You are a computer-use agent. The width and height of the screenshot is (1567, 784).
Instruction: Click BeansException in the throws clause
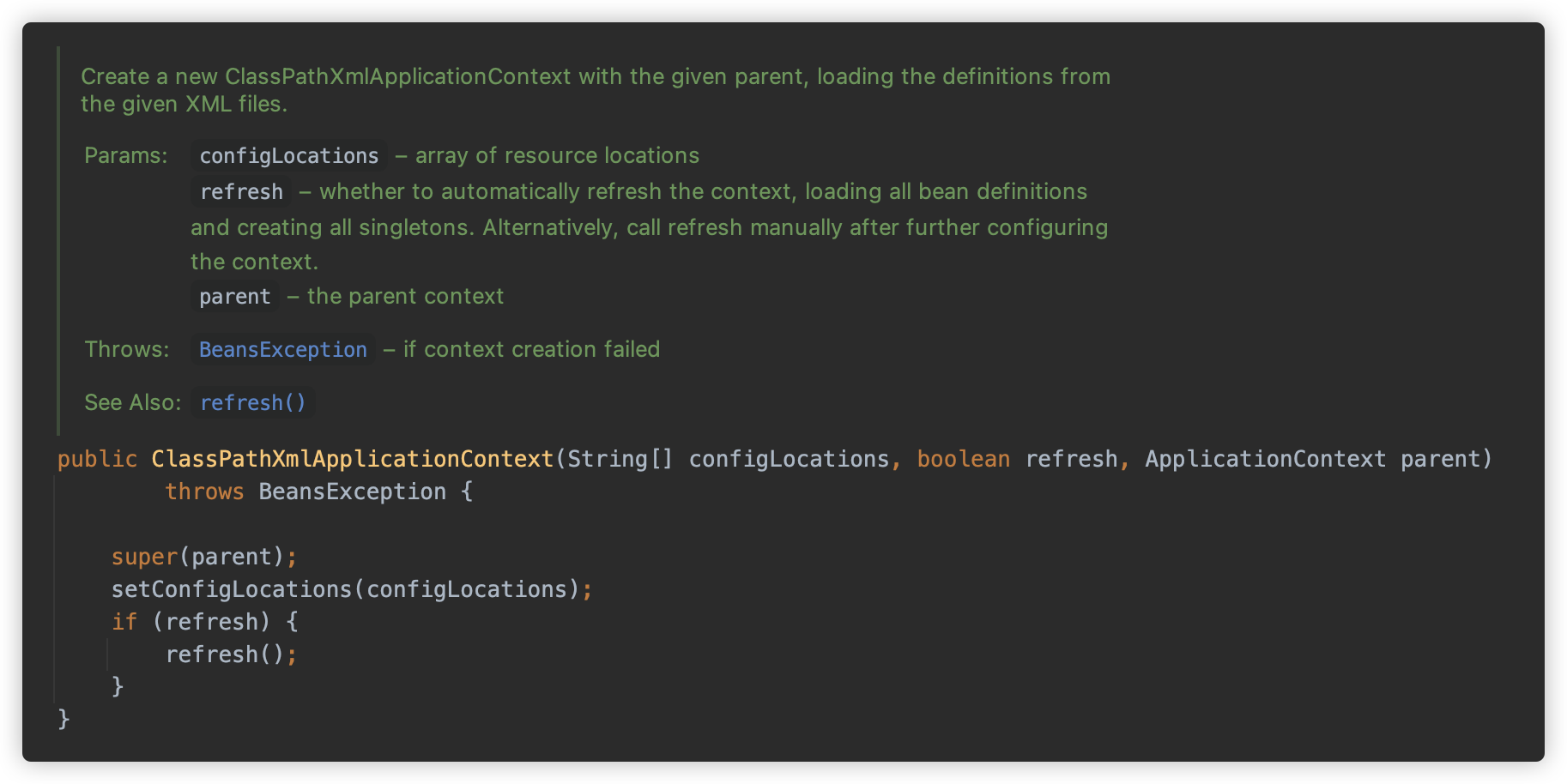pyautogui.click(x=352, y=492)
